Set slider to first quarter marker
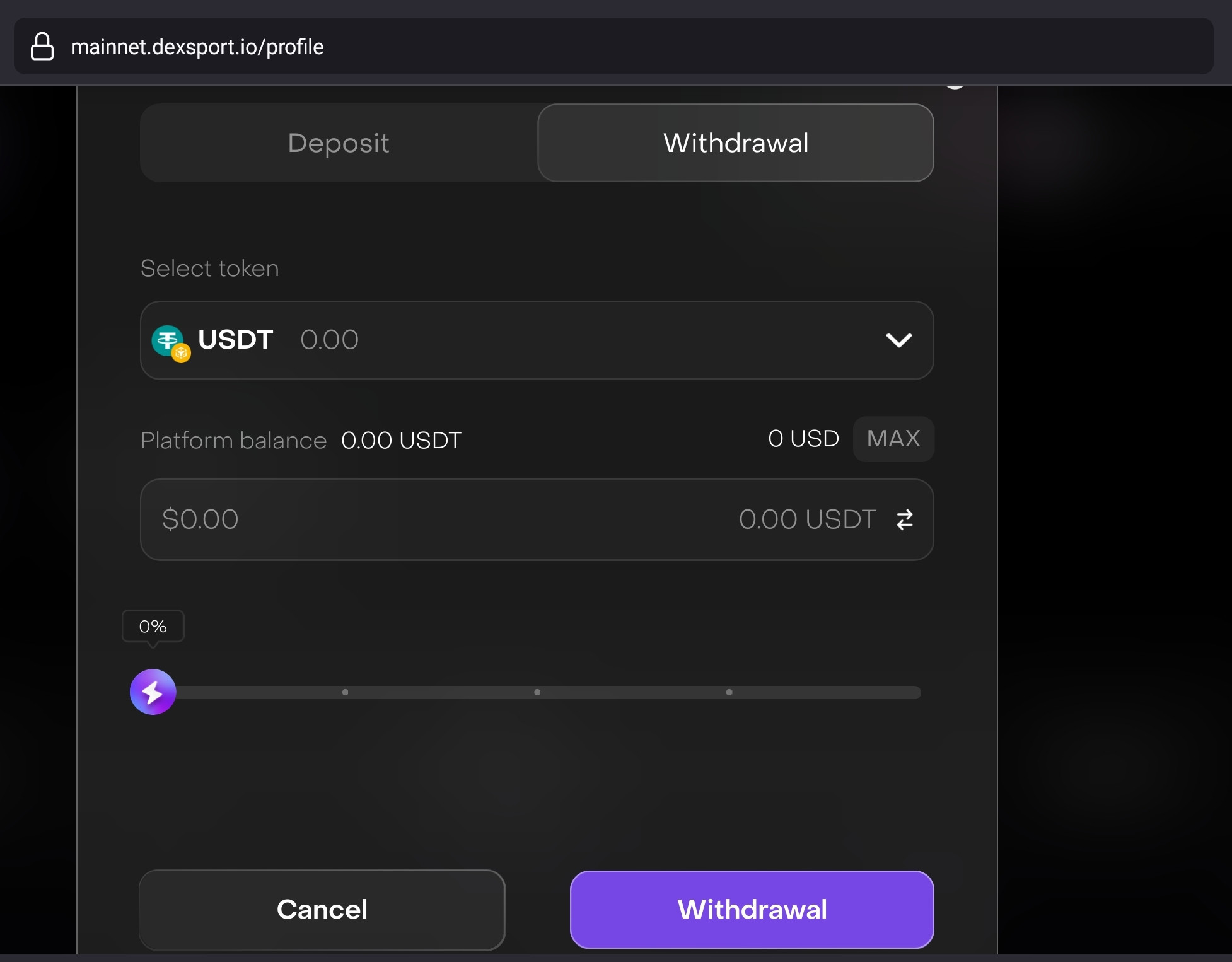 [345, 692]
